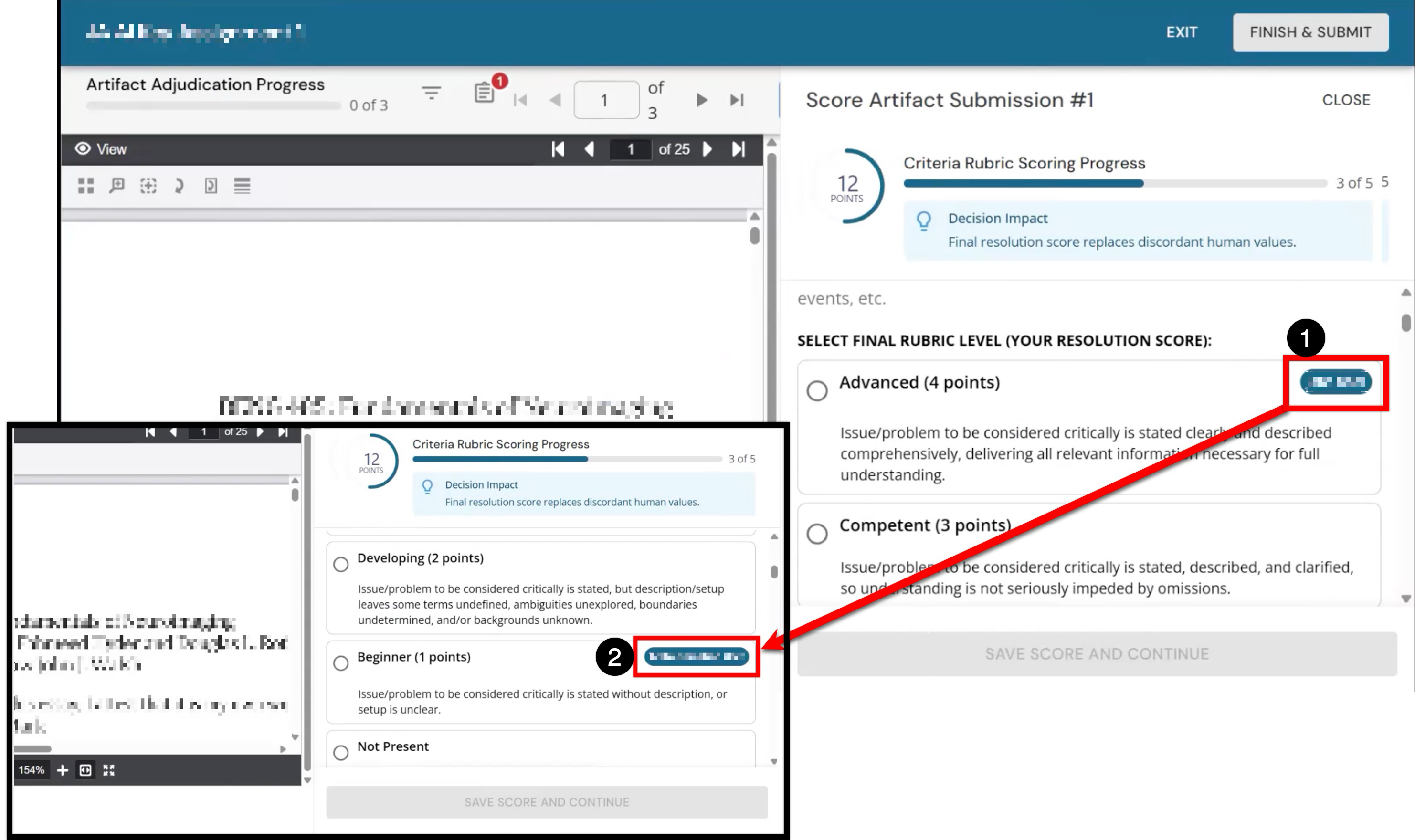Screen dimensions: 1415x840
Task: Select Developing (2 points) rubric level
Action: (x=341, y=564)
